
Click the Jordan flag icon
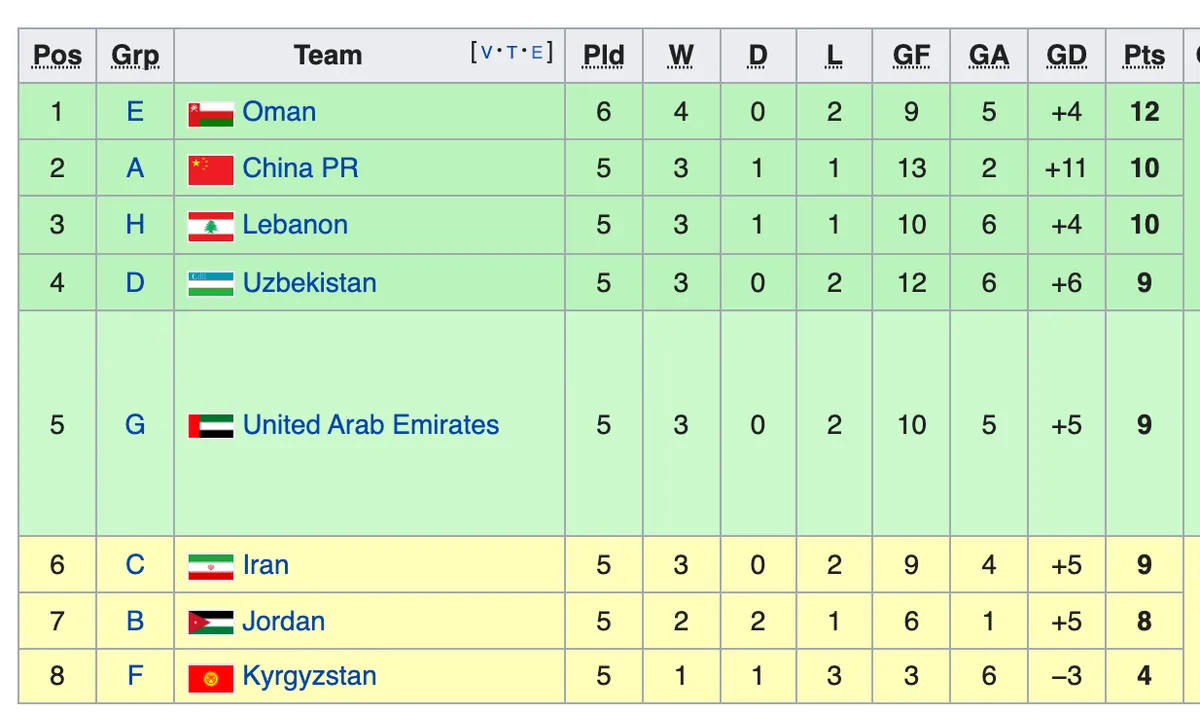click(x=211, y=623)
